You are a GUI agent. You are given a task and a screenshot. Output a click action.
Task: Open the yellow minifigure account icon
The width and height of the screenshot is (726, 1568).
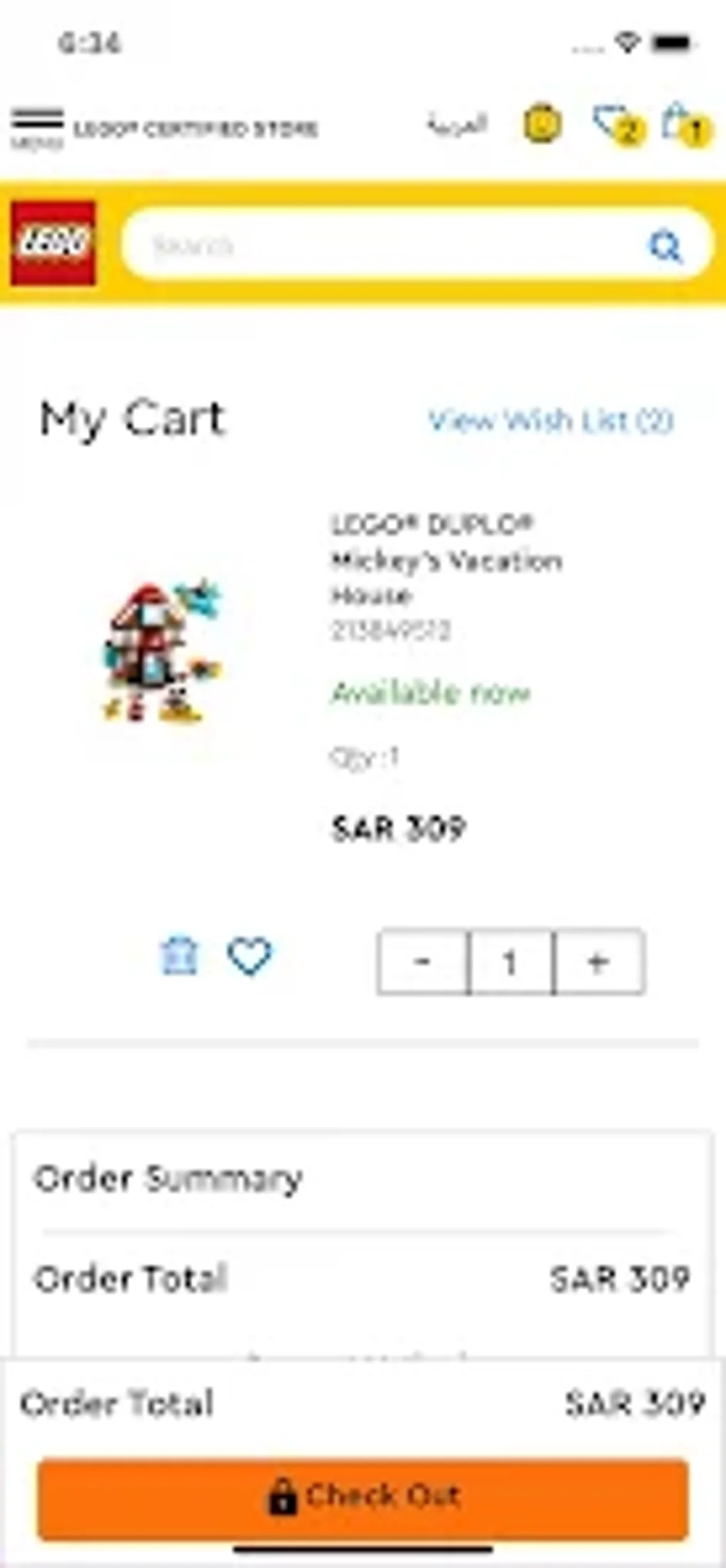click(542, 125)
